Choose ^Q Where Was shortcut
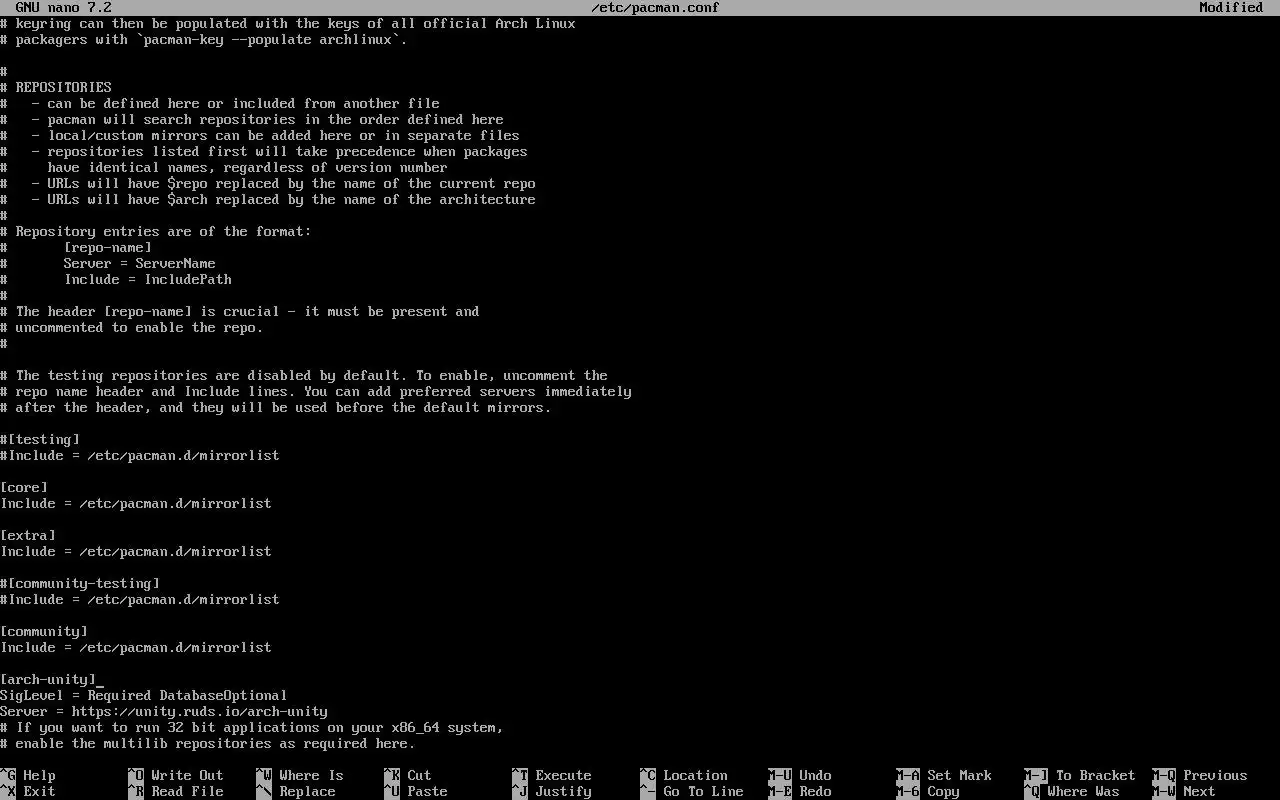 click(1072, 791)
